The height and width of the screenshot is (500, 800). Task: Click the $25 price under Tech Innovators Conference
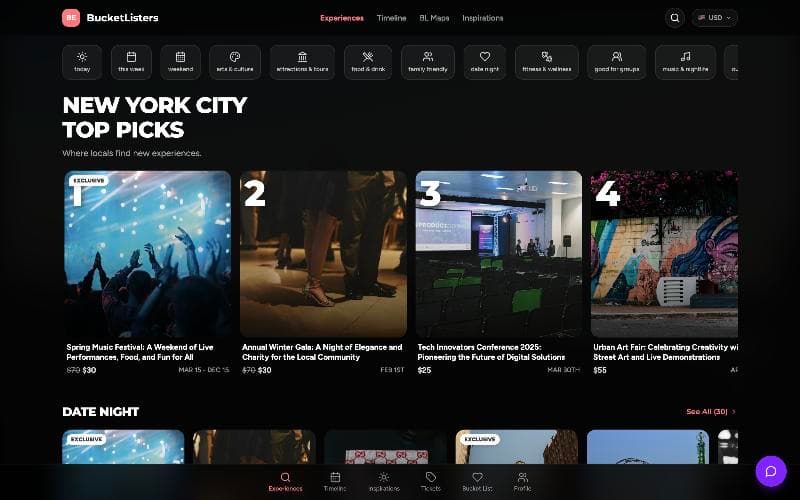[424, 370]
